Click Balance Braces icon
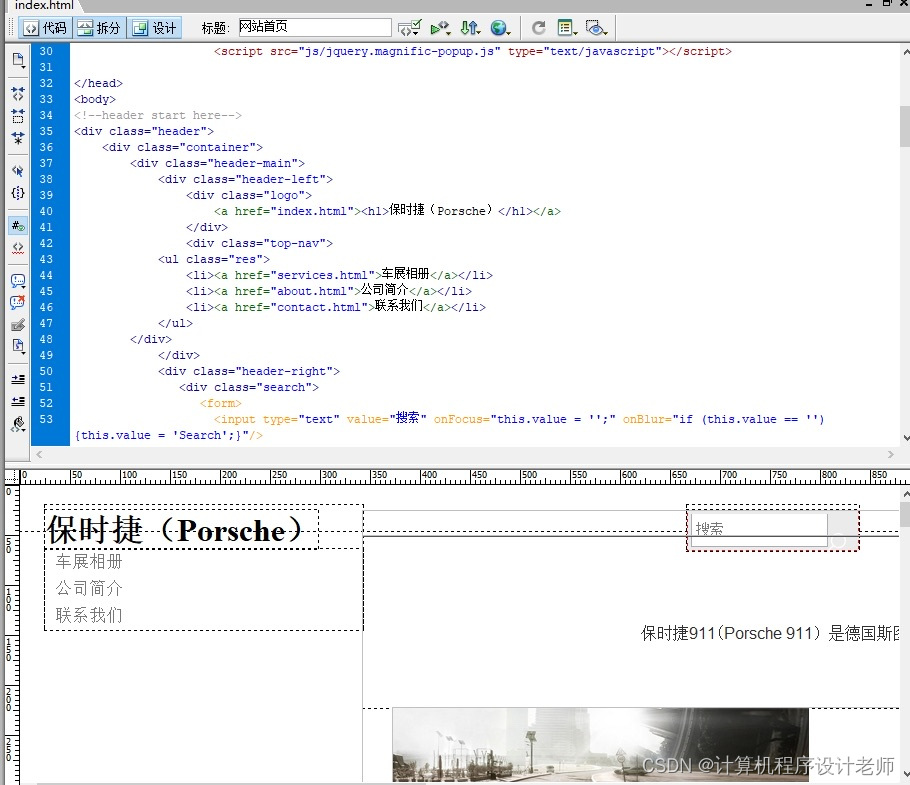 click(x=18, y=193)
